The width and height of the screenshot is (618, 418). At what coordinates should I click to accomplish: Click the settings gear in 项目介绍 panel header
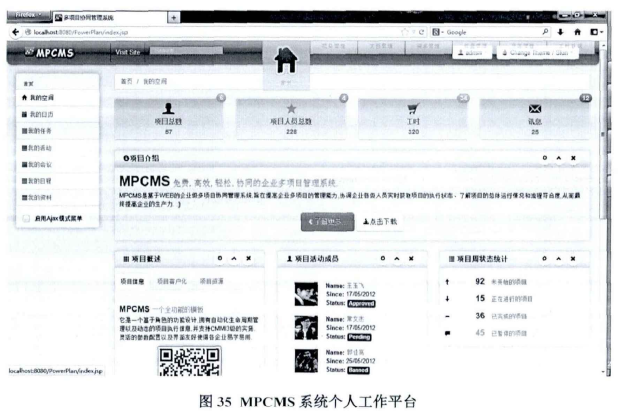(544, 159)
